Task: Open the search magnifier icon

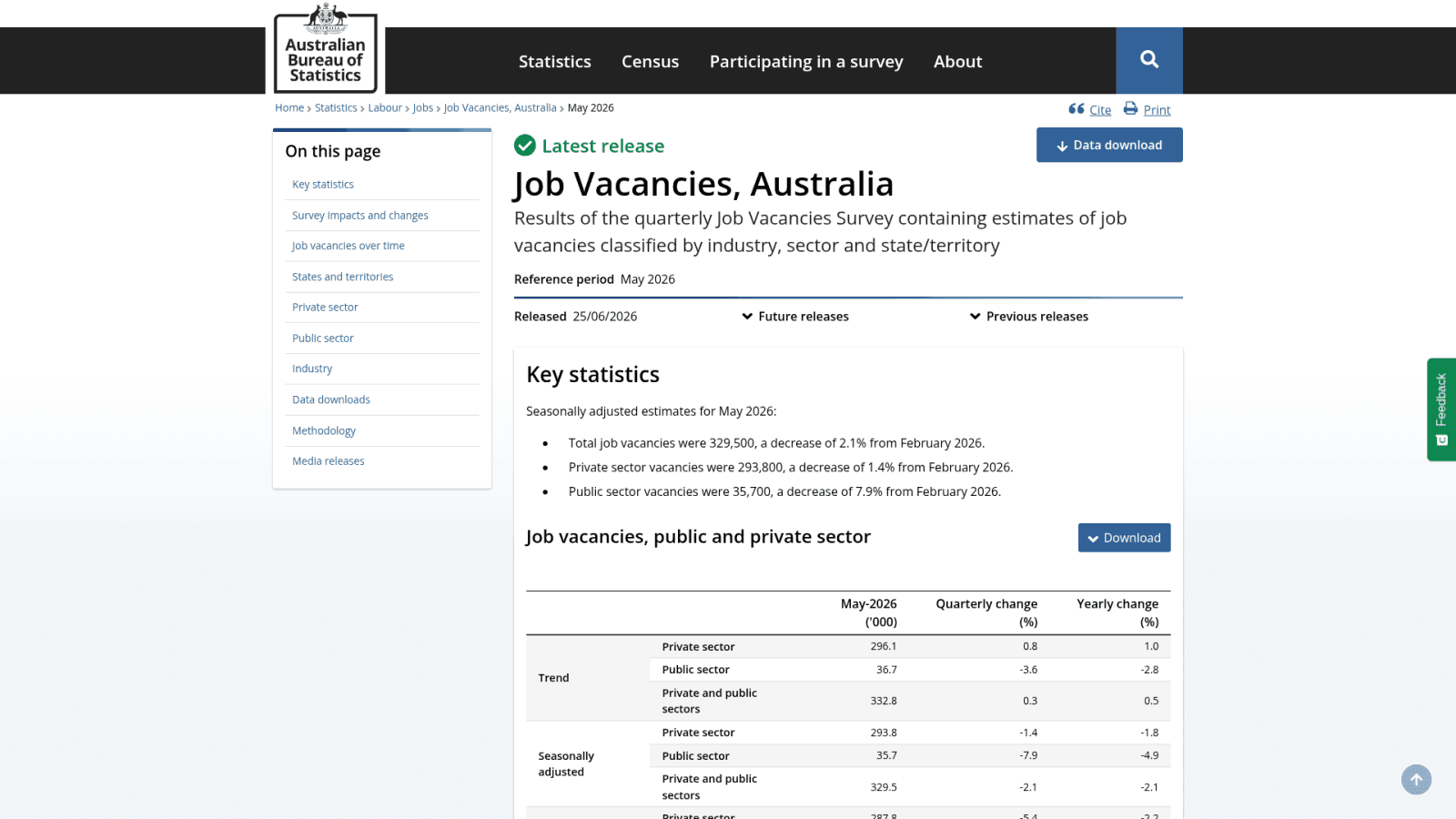Action: [x=1149, y=60]
